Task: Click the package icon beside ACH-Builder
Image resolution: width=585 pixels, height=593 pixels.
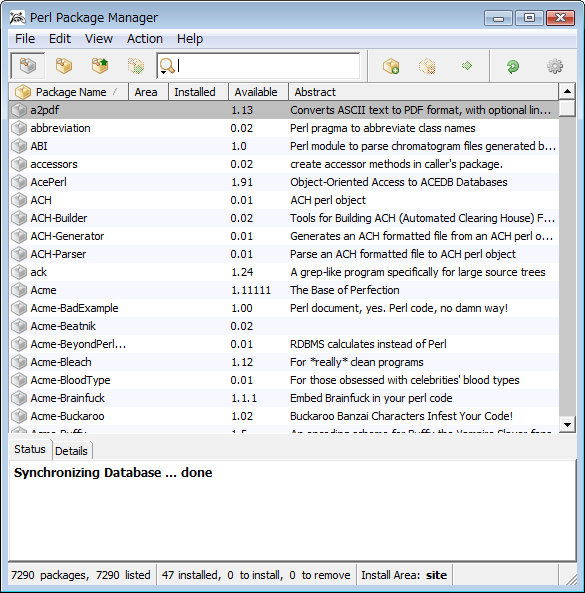Action: pos(19,218)
